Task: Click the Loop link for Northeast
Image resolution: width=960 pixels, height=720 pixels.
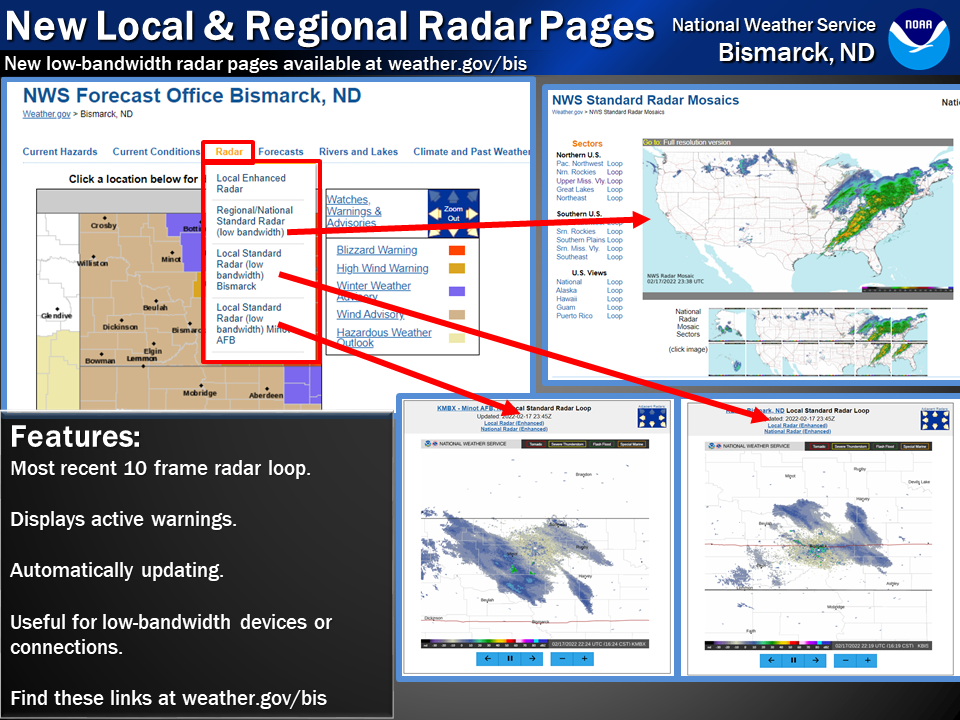Action: (615, 198)
